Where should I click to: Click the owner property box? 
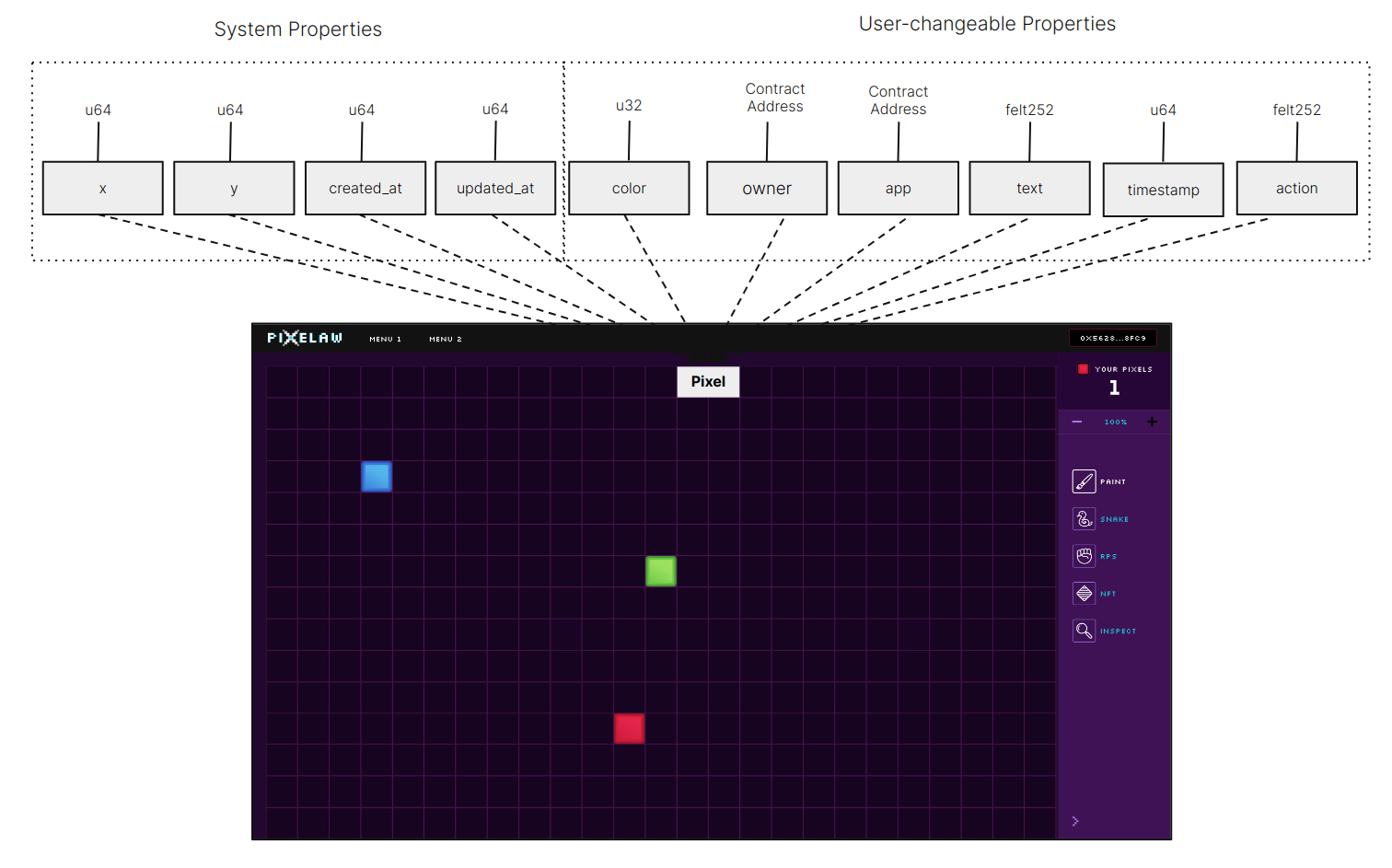coord(767,189)
